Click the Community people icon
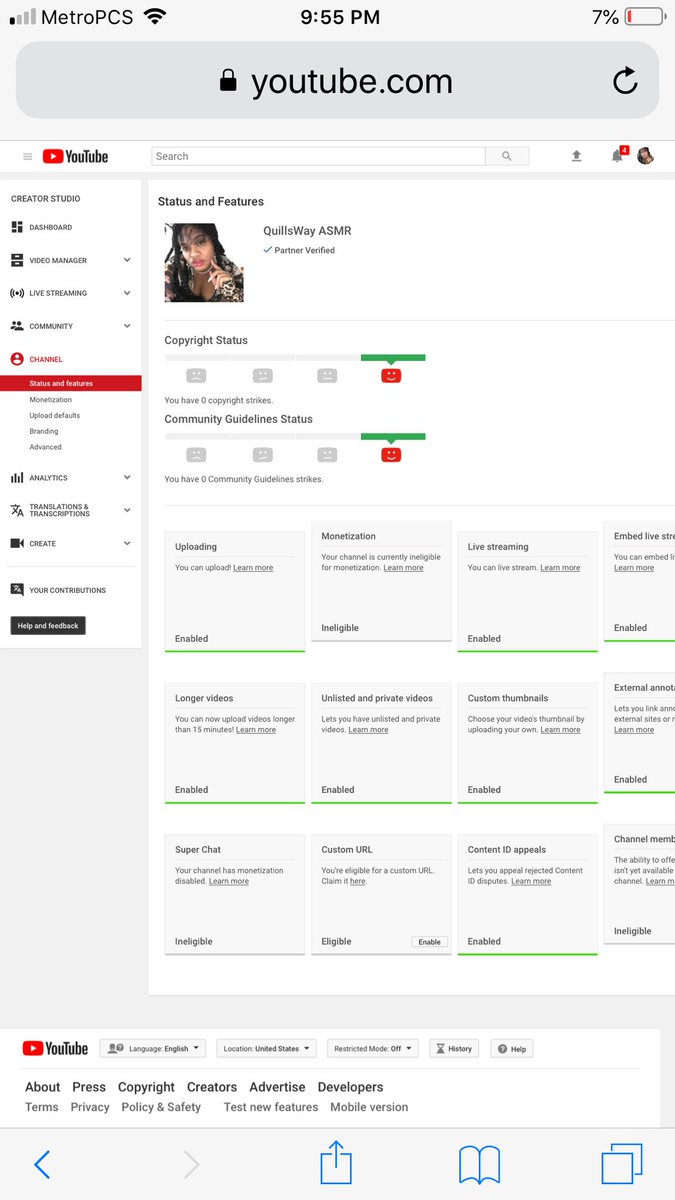Screen dimensions: 675x1200 tap(17, 326)
